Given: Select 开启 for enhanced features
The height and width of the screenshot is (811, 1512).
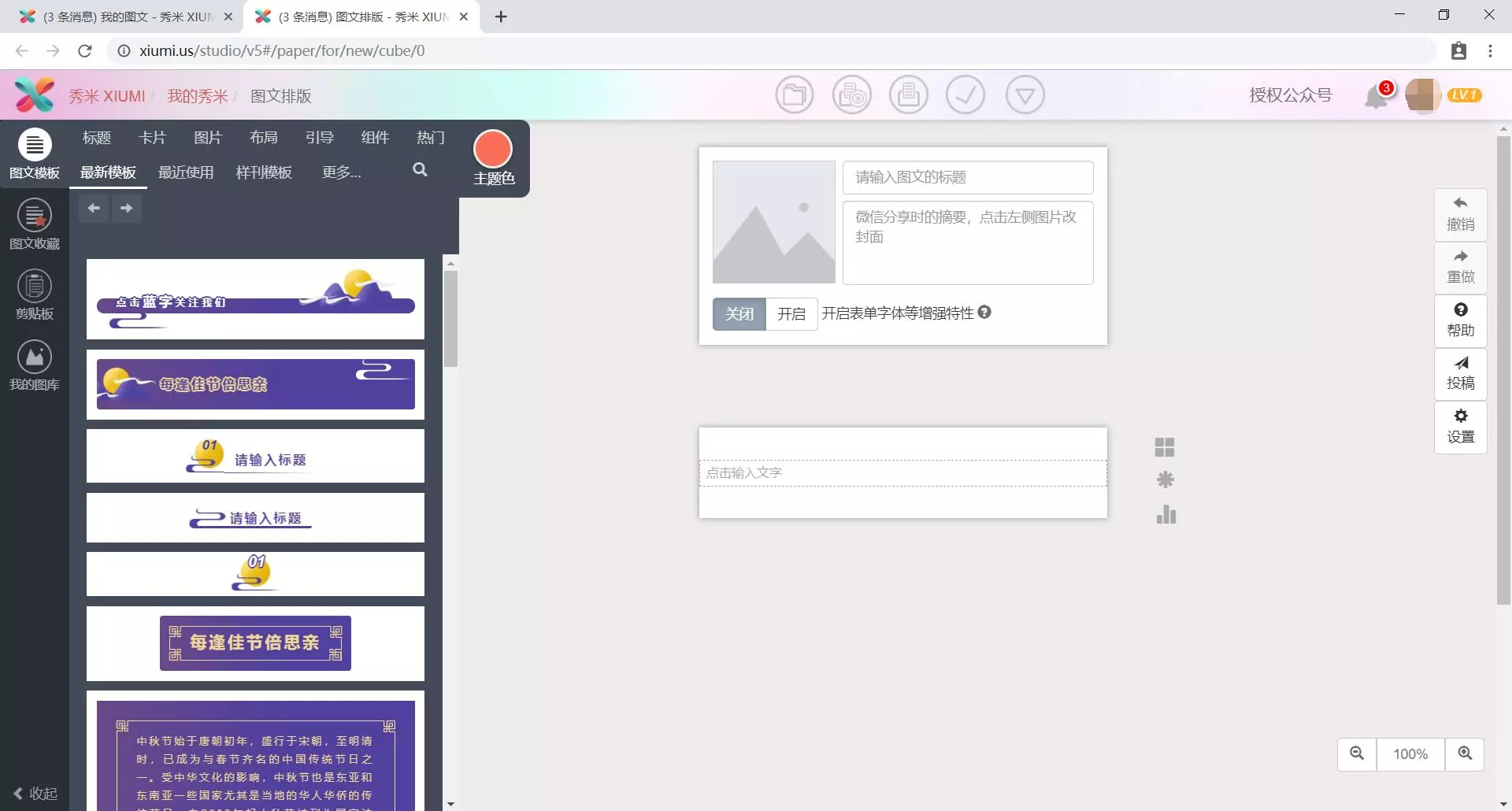Looking at the screenshot, I should click(x=791, y=314).
